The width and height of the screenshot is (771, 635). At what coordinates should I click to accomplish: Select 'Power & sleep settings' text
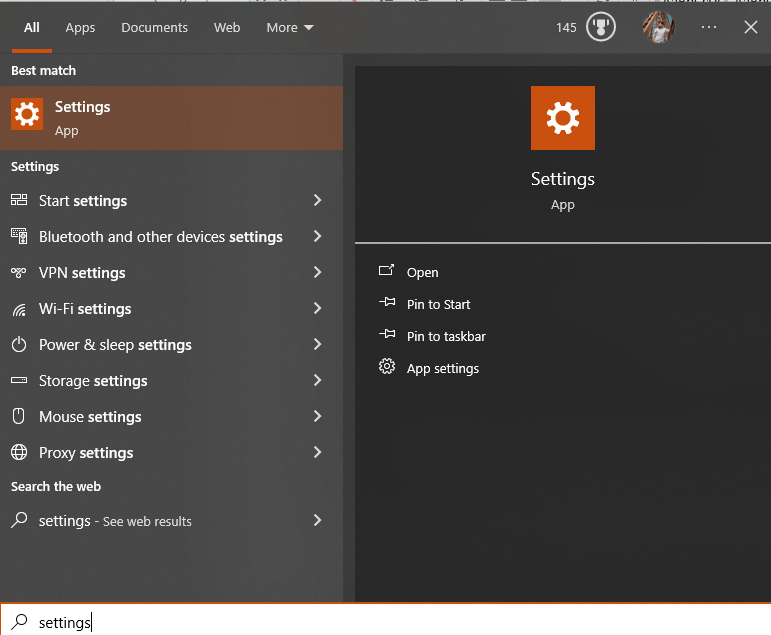(115, 344)
